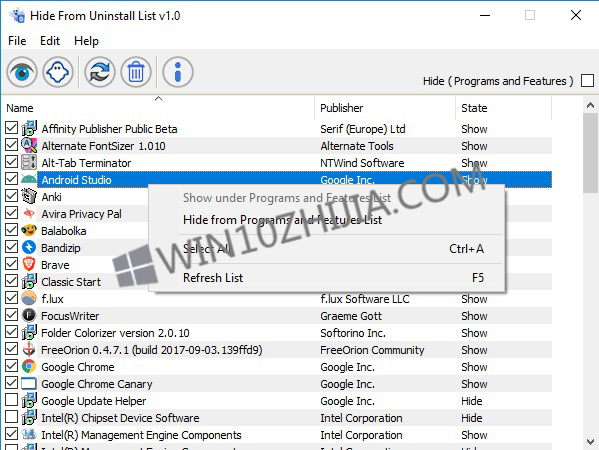Check the Google Update Helper checkbox
The width and height of the screenshot is (599, 450).
(x=11, y=400)
